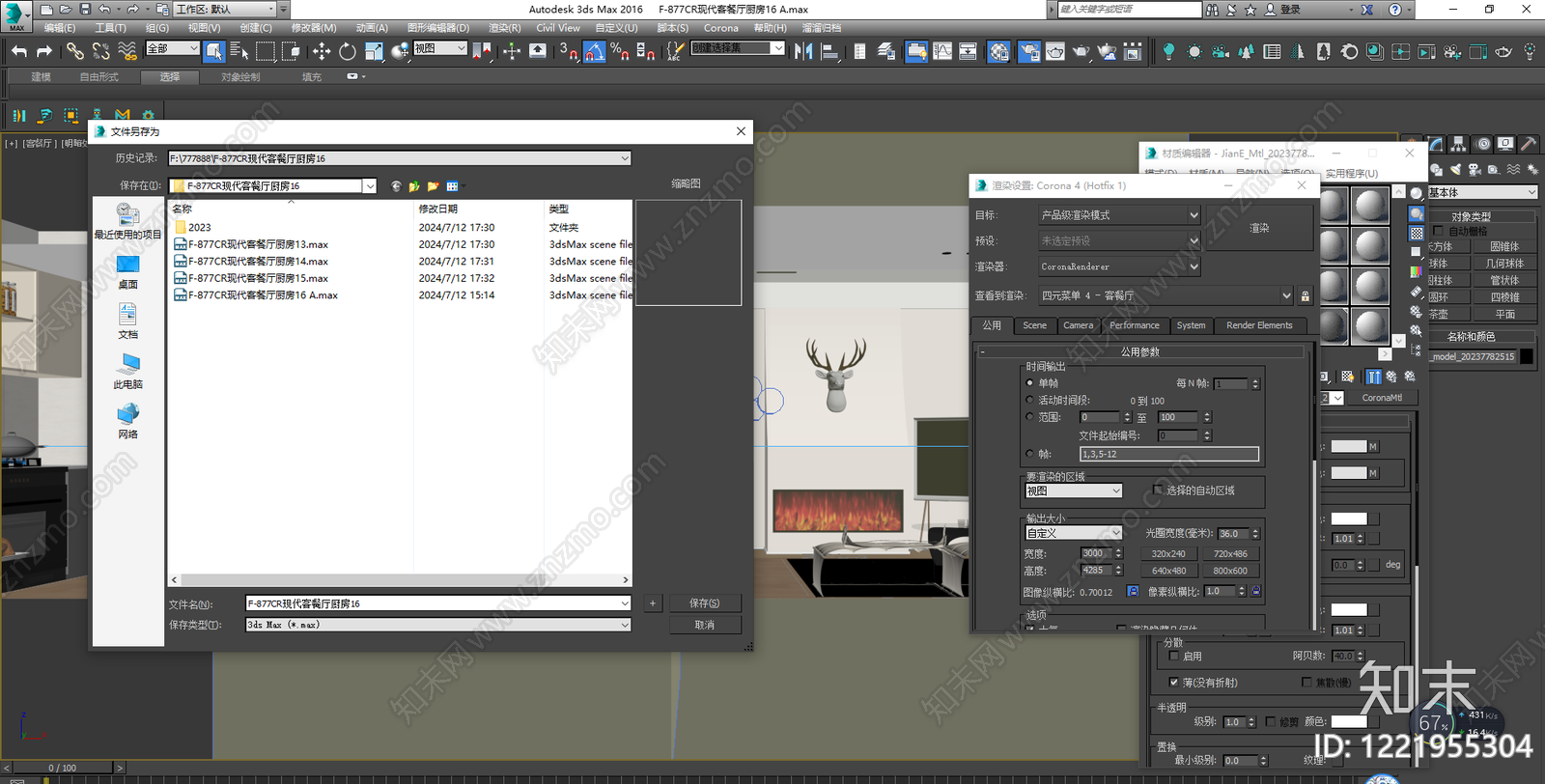Click the white 颜色 swatch under 半透明
Screen dimensions: 1545x784
coord(1349,721)
